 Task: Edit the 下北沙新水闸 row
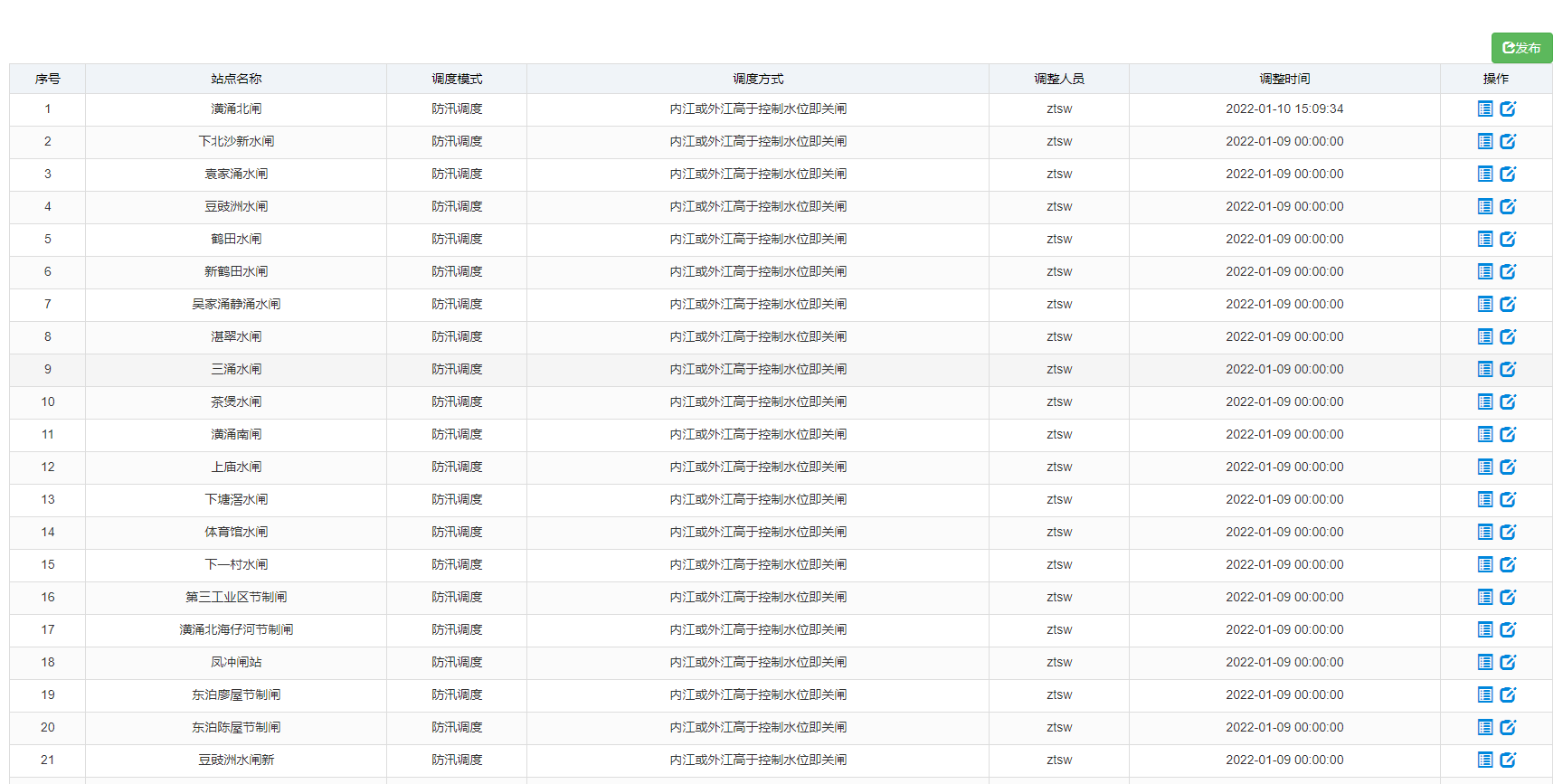[1508, 141]
